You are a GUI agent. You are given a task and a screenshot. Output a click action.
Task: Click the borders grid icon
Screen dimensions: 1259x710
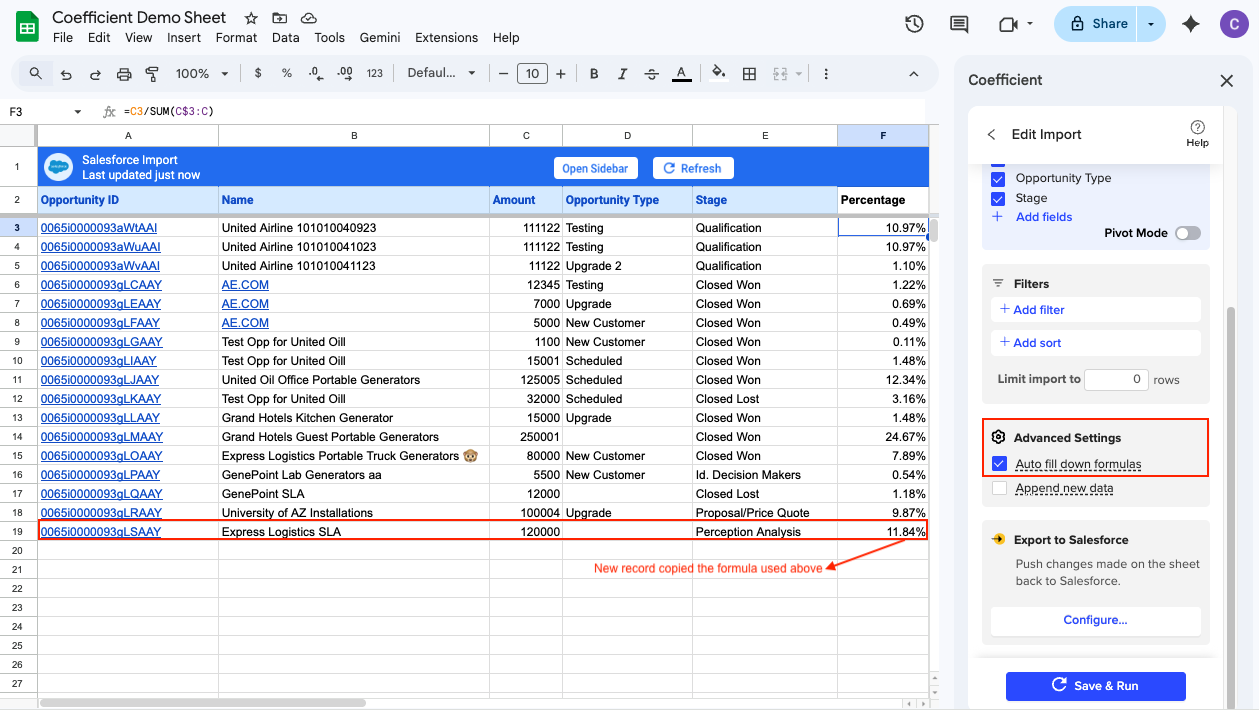749,74
